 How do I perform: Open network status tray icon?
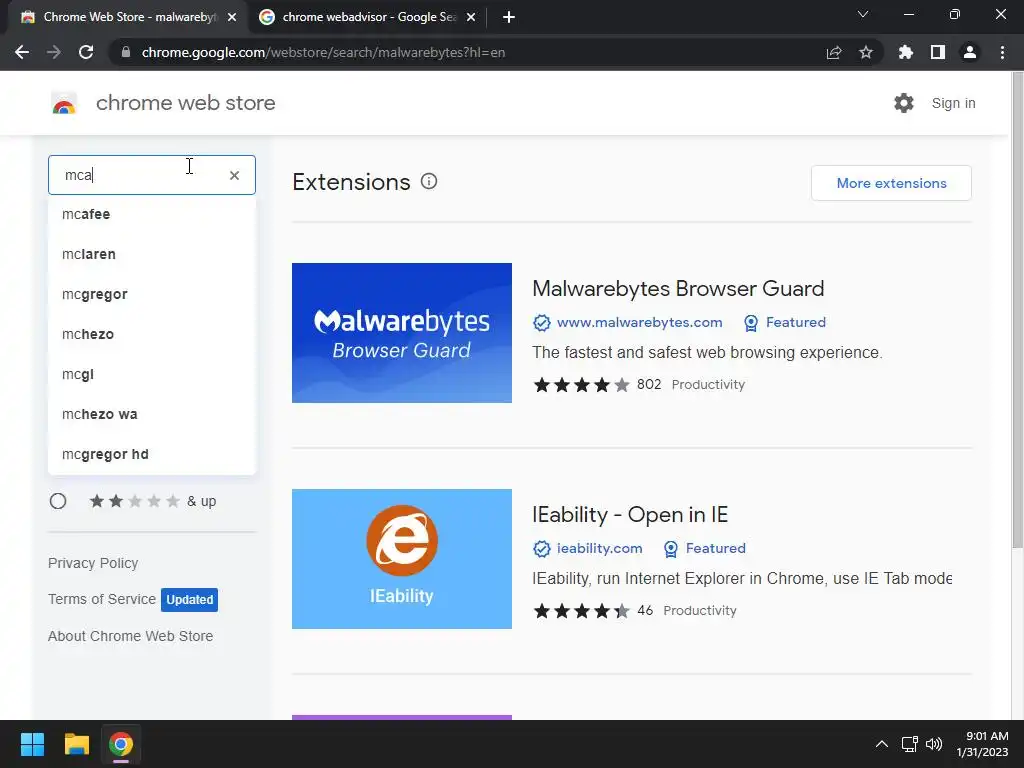910,744
